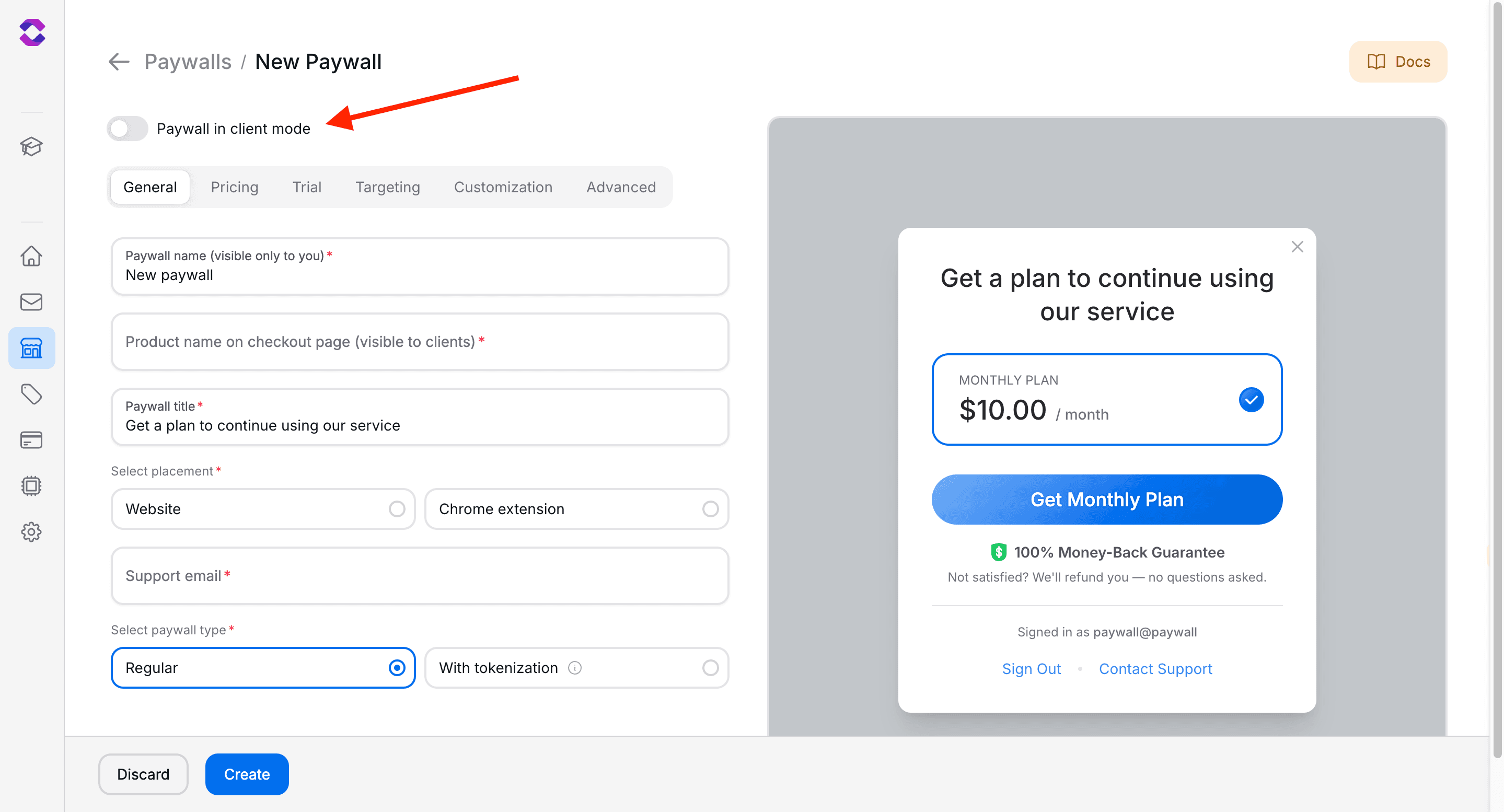The height and width of the screenshot is (812, 1504).
Task: Open the Targeting tab
Action: click(387, 187)
